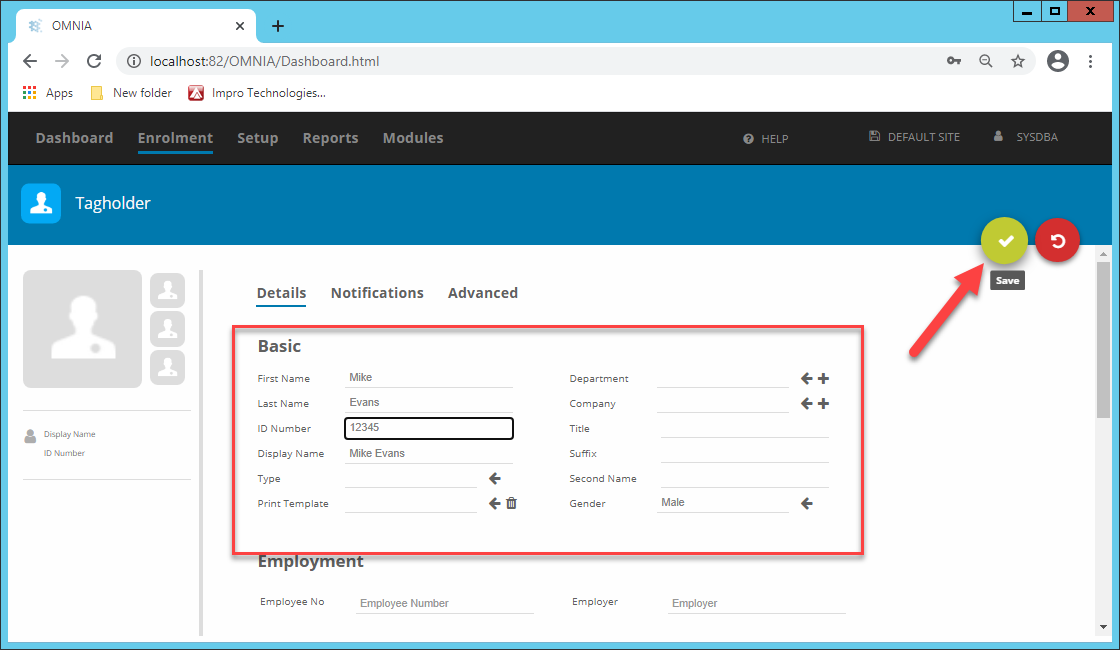Reload the page with refresh icon
1120x650 pixels.
point(94,61)
